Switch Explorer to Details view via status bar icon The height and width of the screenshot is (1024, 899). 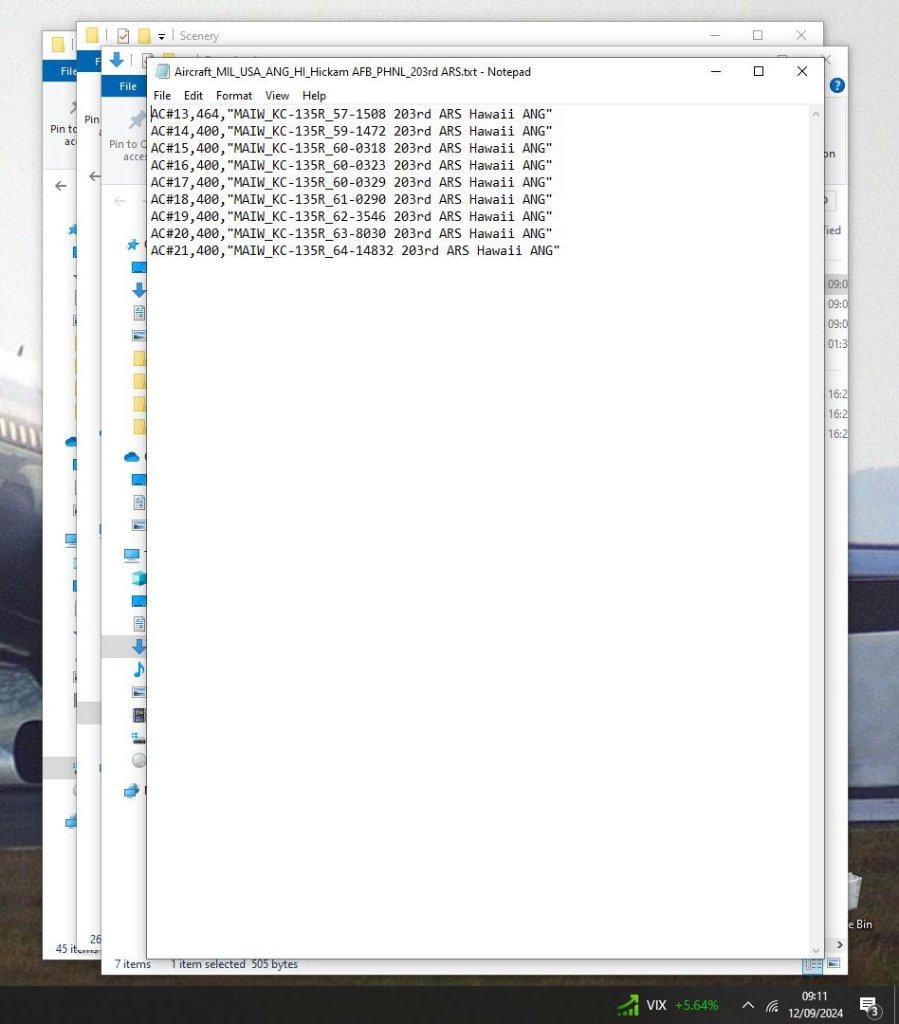coord(813,965)
